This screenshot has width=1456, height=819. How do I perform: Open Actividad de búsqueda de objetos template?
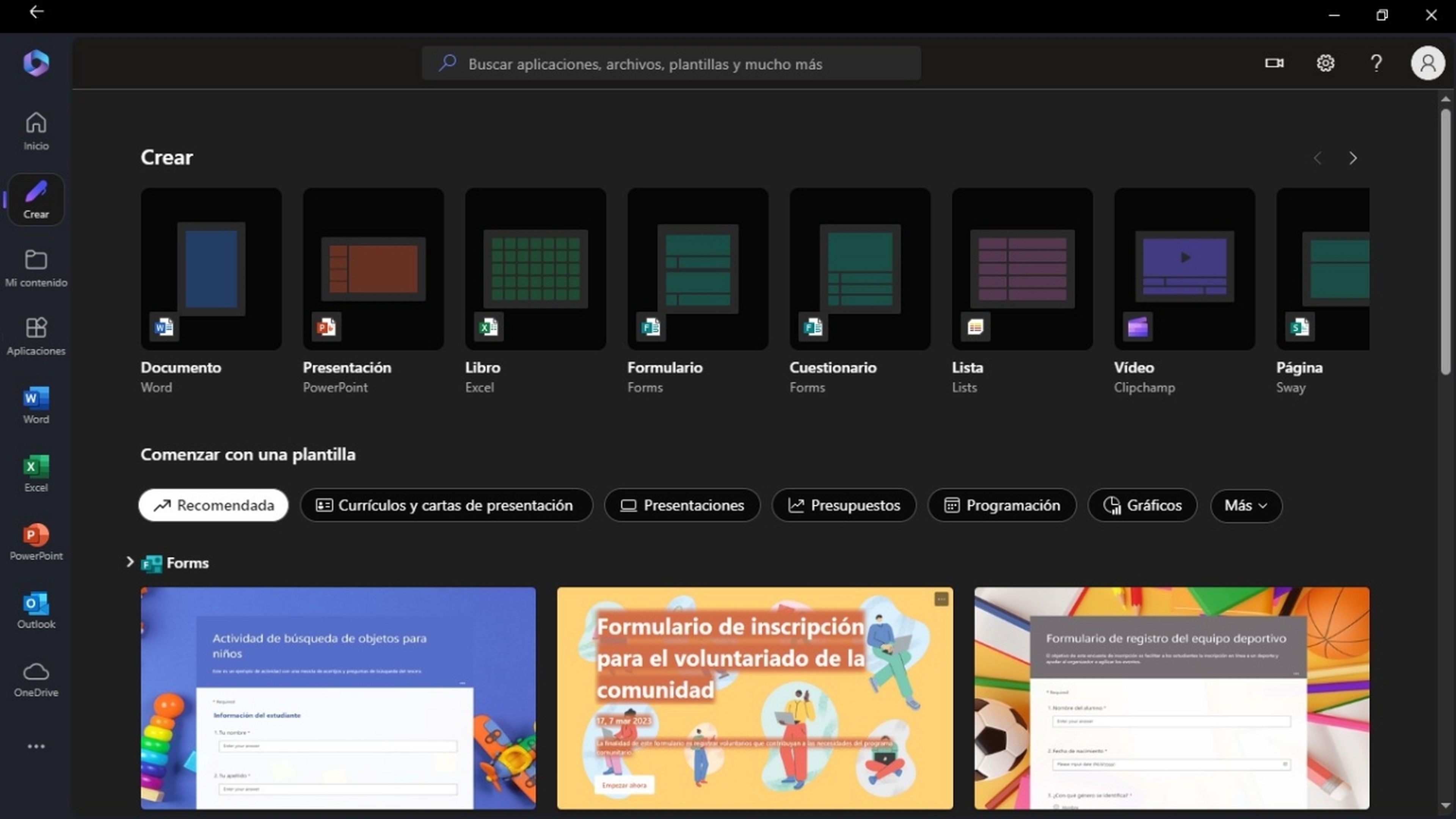tap(338, 698)
